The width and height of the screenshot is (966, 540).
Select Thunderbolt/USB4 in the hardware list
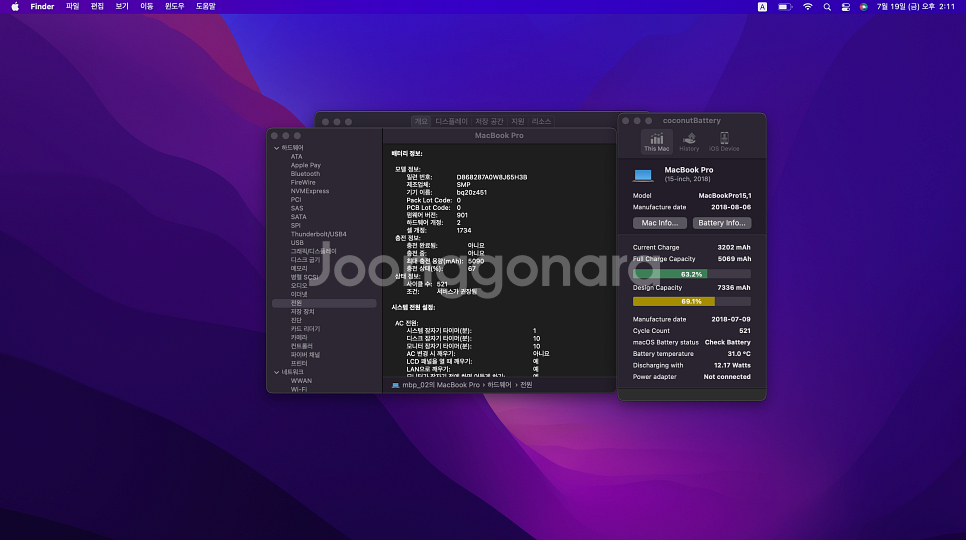318,234
